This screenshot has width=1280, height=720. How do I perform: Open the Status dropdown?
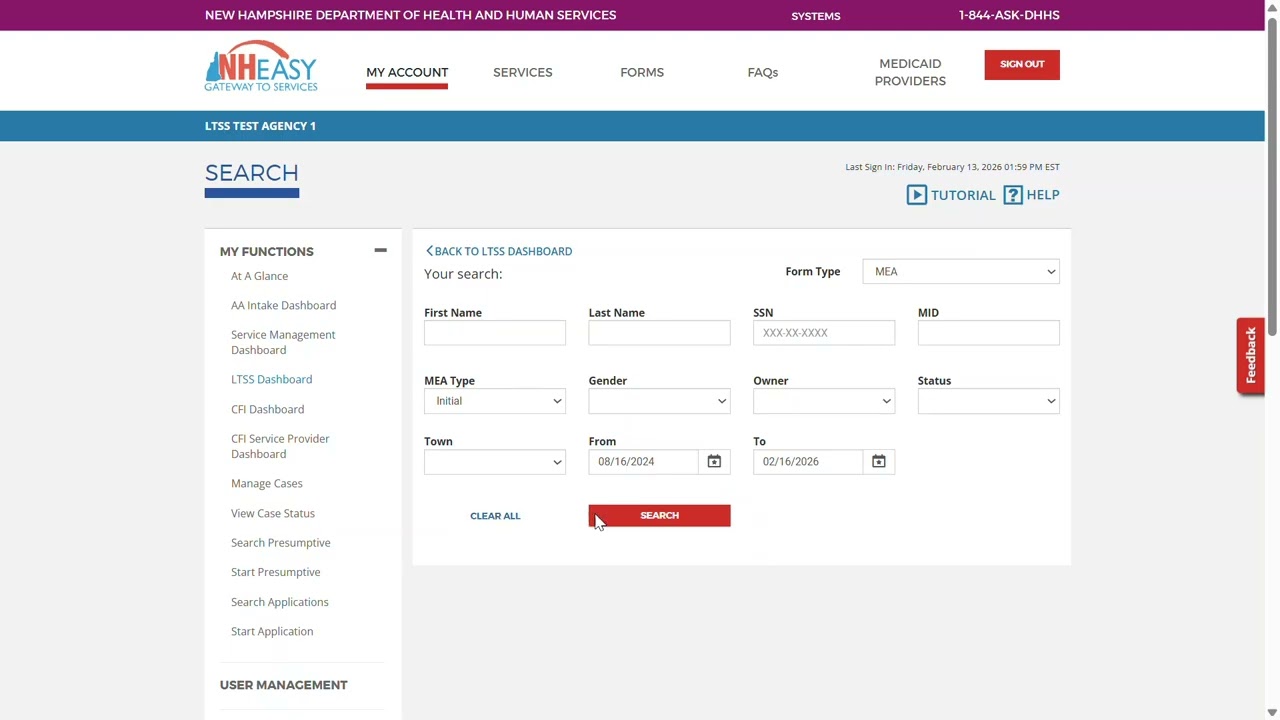(989, 401)
